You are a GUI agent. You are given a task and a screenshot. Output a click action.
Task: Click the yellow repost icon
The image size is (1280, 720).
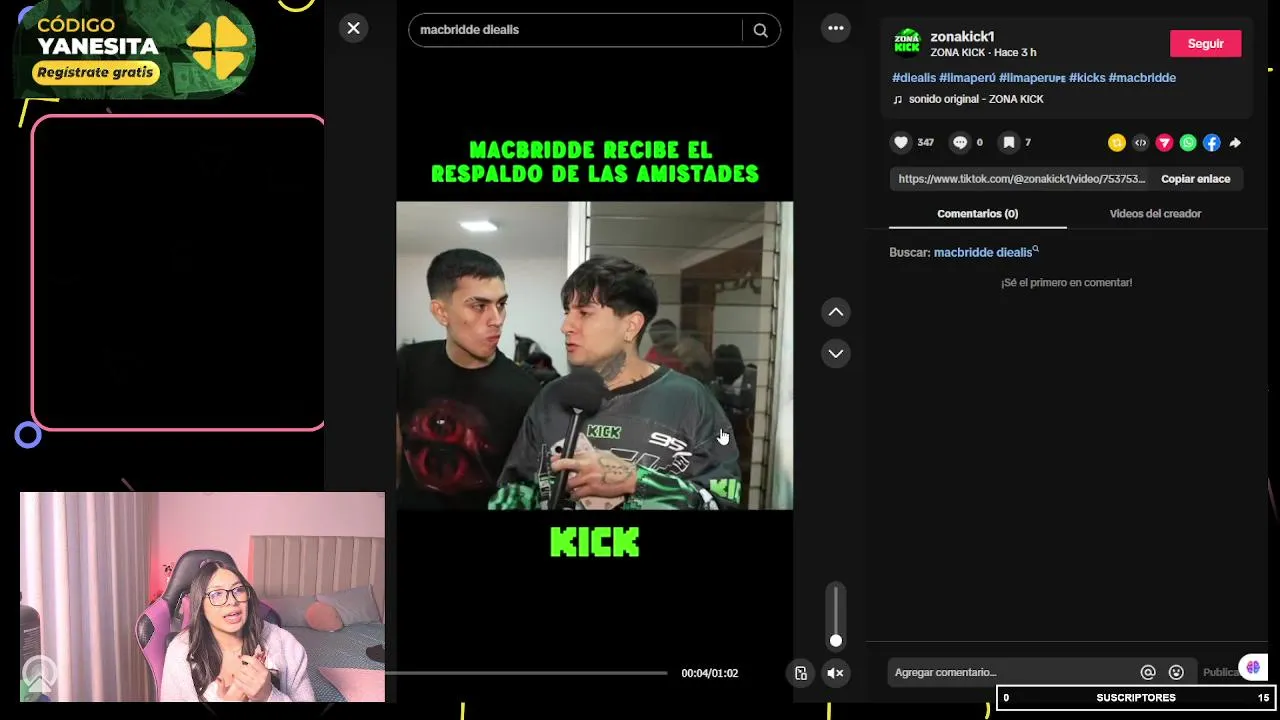pyautogui.click(x=1117, y=143)
